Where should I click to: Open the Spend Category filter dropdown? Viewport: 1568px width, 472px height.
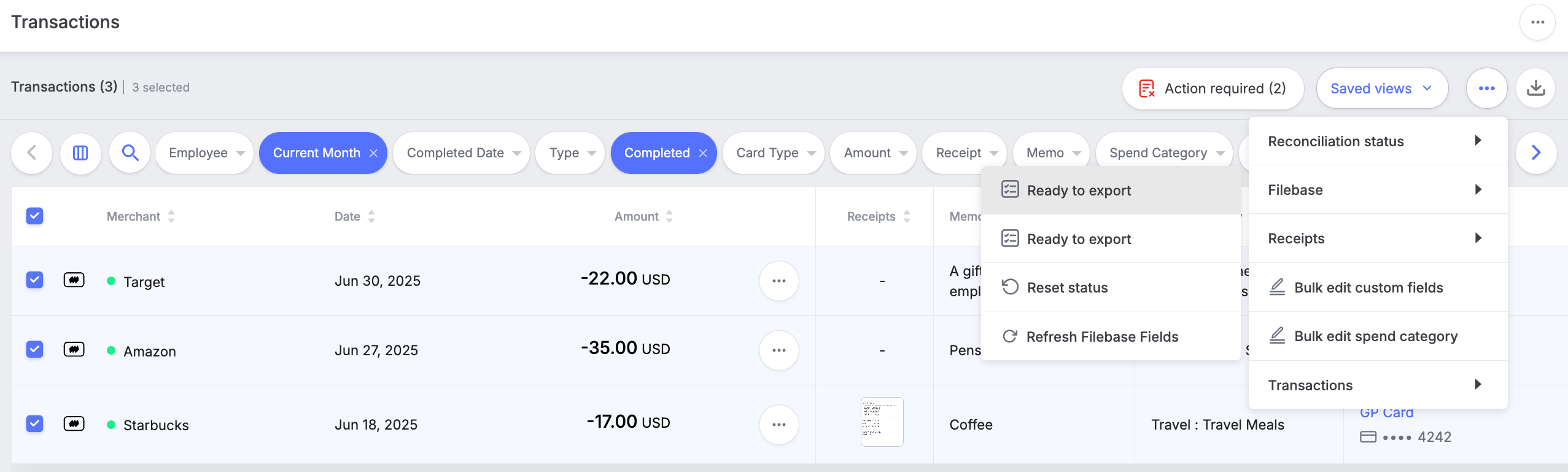[x=1164, y=153]
